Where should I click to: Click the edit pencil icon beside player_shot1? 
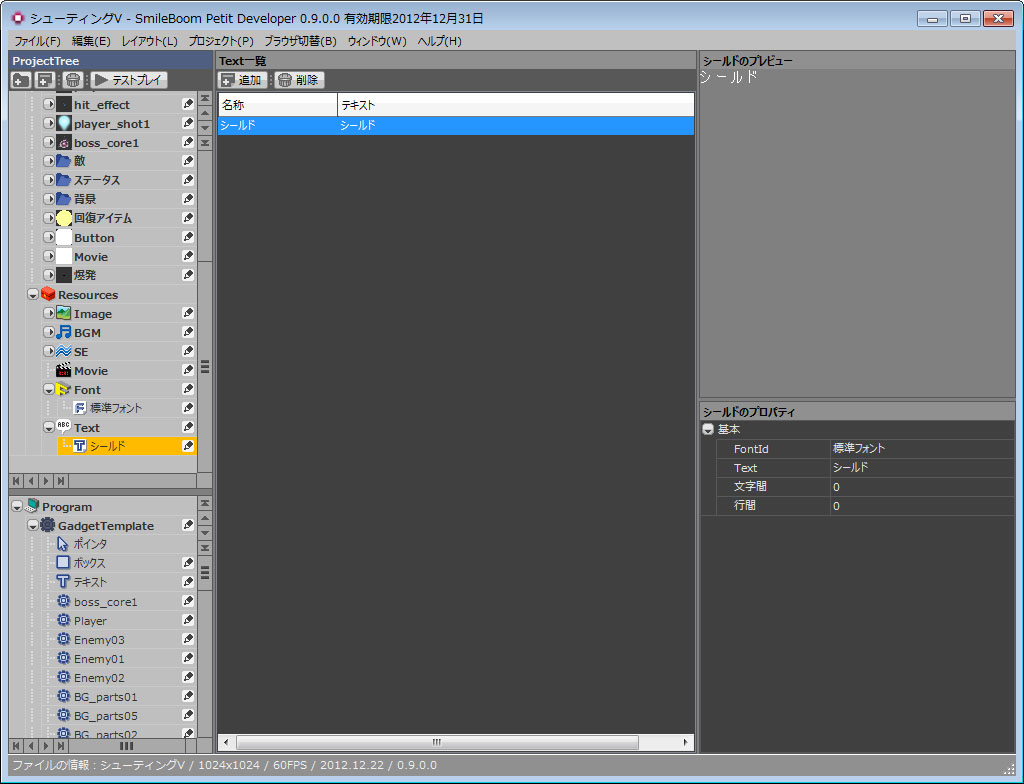188,123
